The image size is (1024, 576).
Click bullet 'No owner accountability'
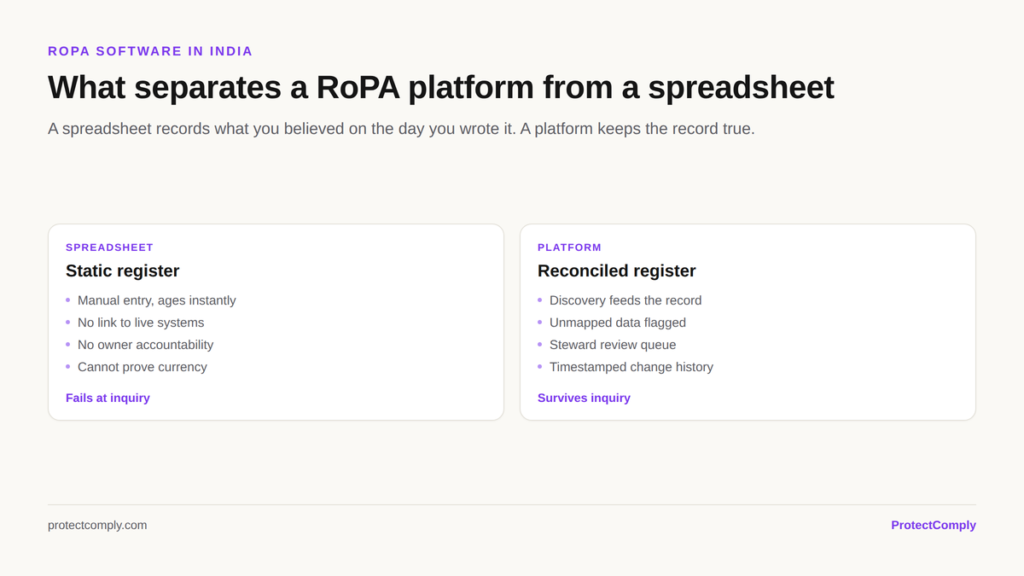(145, 345)
